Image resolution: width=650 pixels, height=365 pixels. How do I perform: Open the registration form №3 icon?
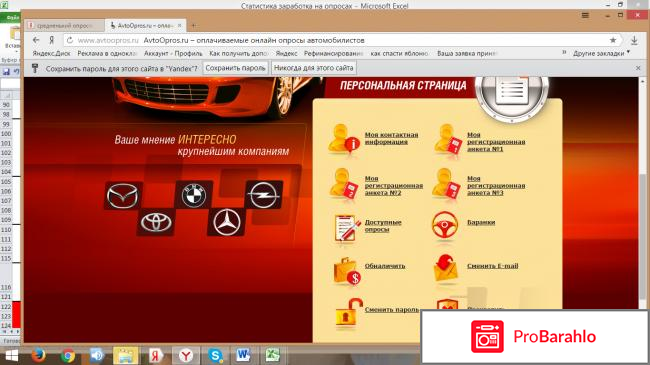tap(446, 183)
